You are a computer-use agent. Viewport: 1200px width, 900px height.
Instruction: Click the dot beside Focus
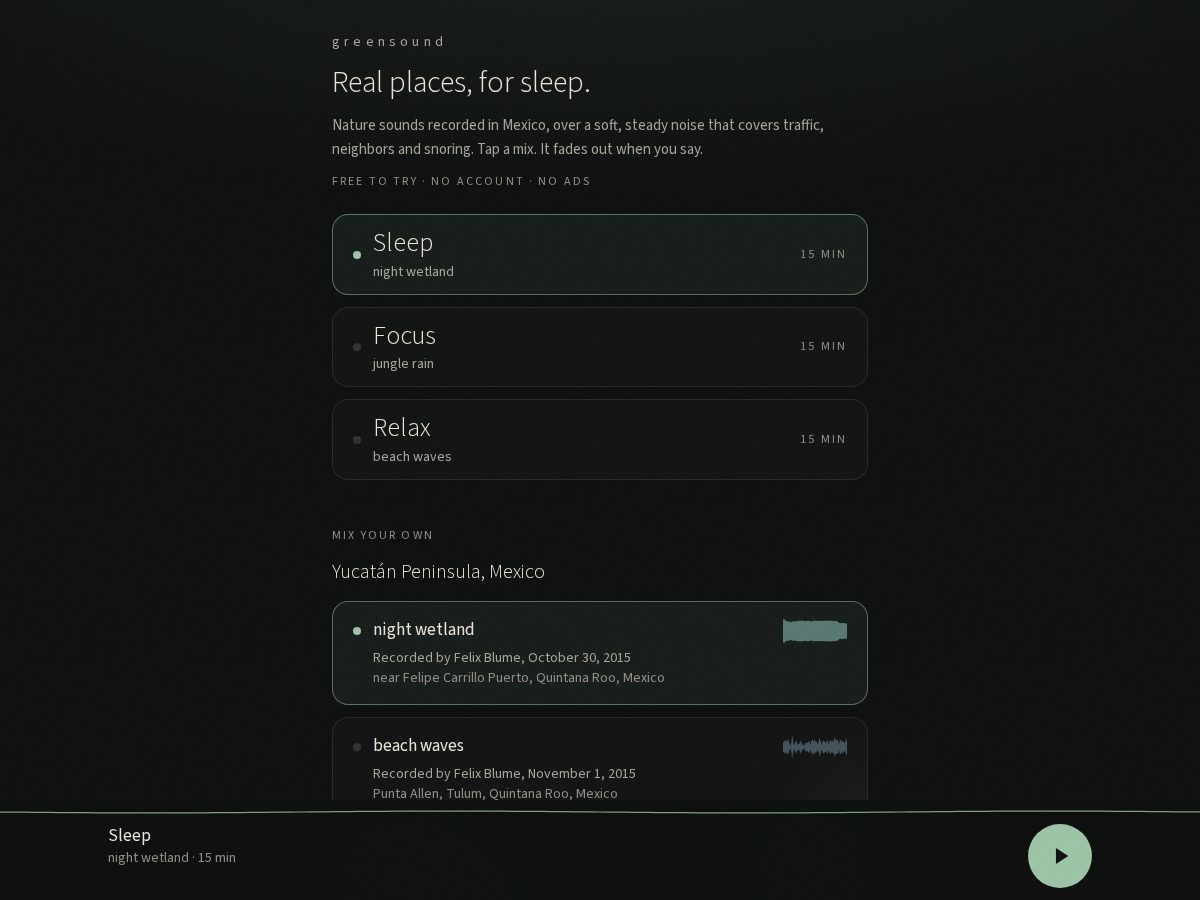click(357, 347)
